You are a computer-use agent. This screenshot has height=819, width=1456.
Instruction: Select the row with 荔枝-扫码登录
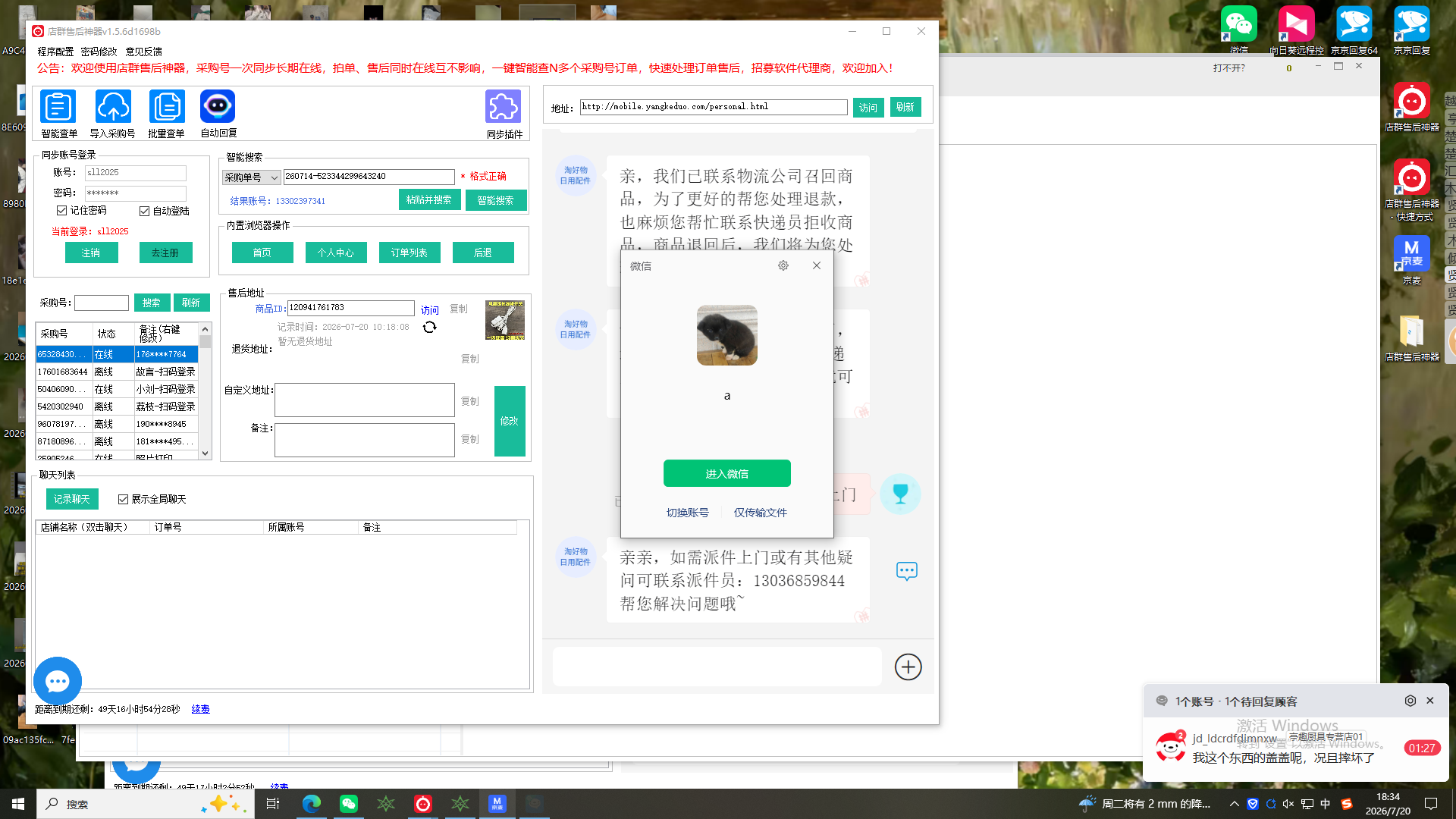coord(117,406)
